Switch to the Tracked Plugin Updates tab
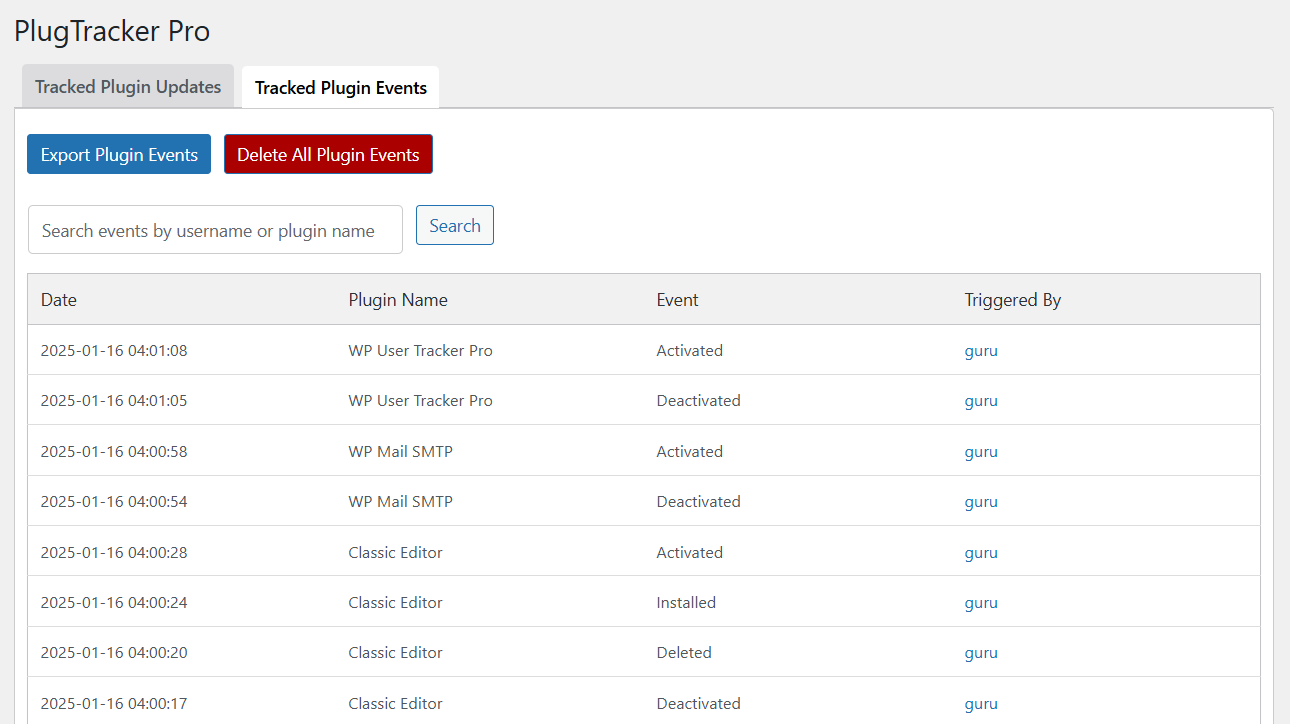 pyautogui.click(x=128, y=87)
